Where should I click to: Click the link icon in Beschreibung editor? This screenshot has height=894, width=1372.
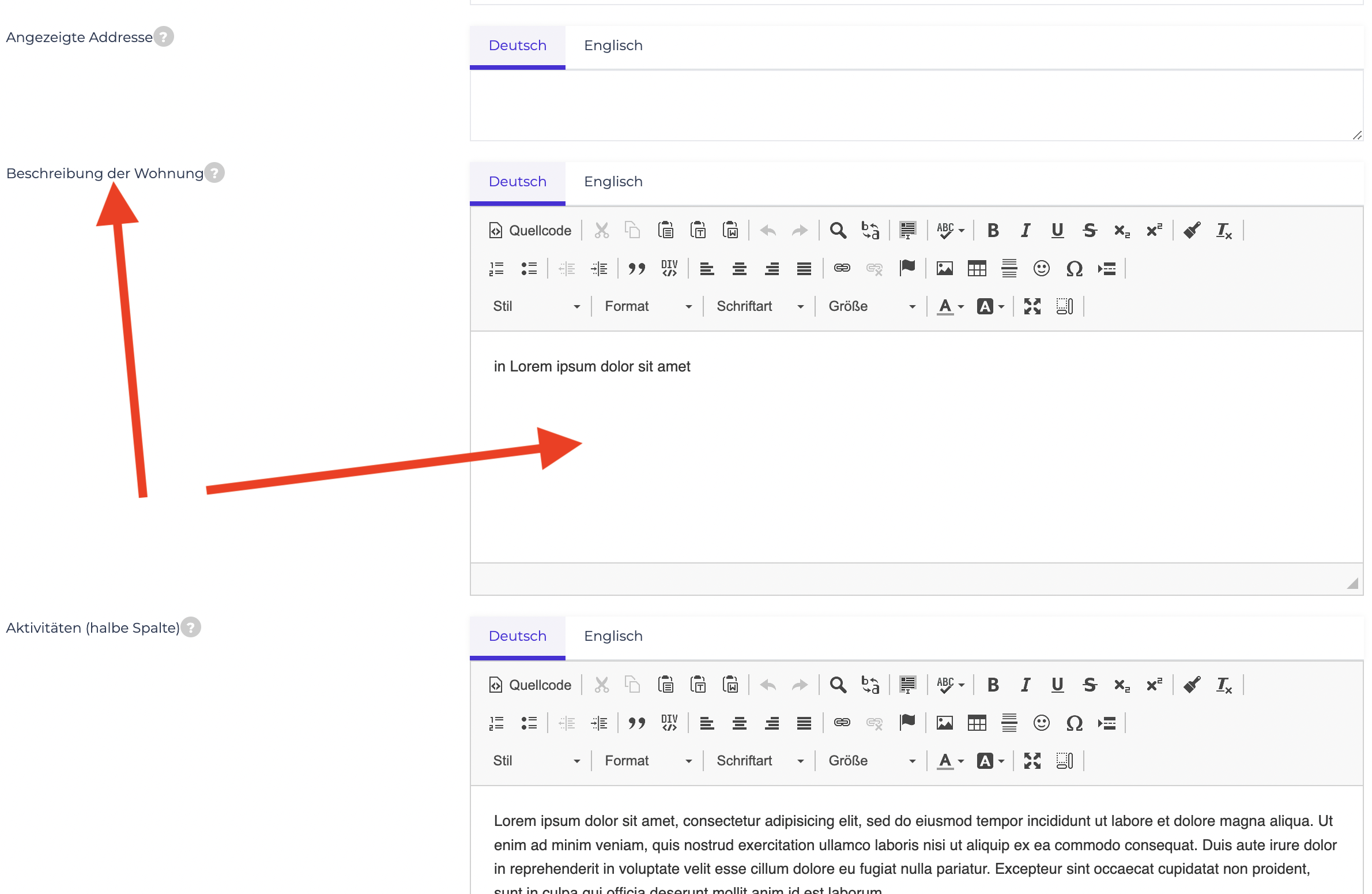pyautogui.click(x=842, y=268)
